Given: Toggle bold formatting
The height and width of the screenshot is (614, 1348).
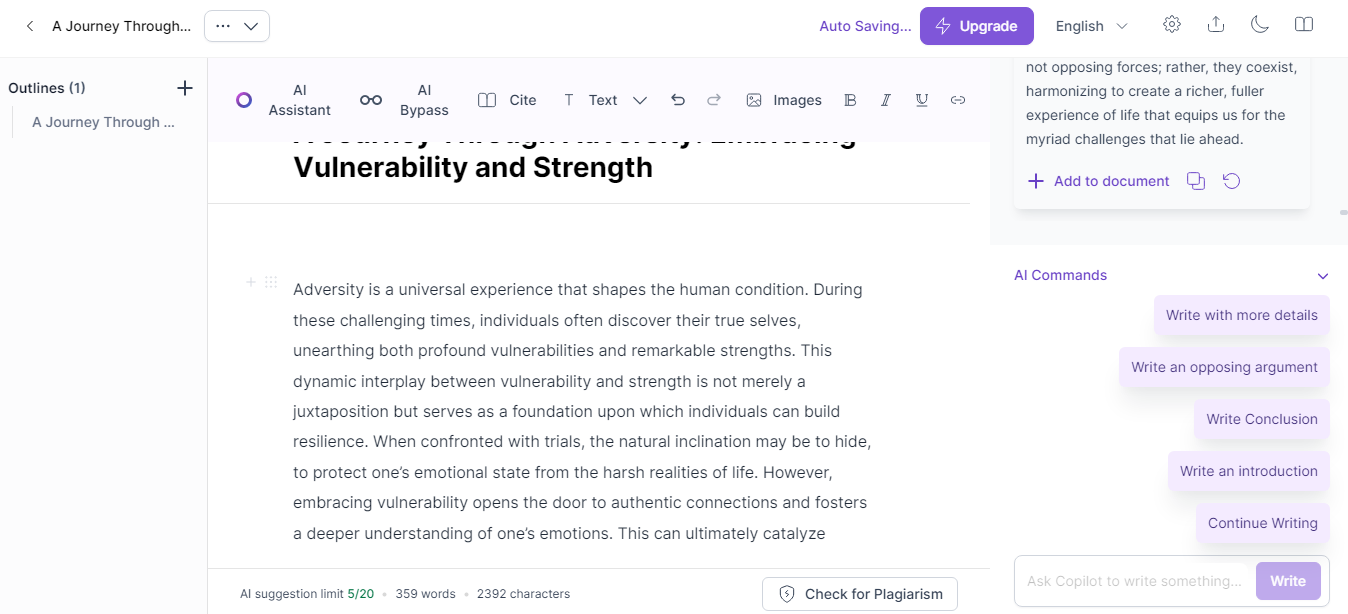Looking at the screenshot, I should 850,100.
